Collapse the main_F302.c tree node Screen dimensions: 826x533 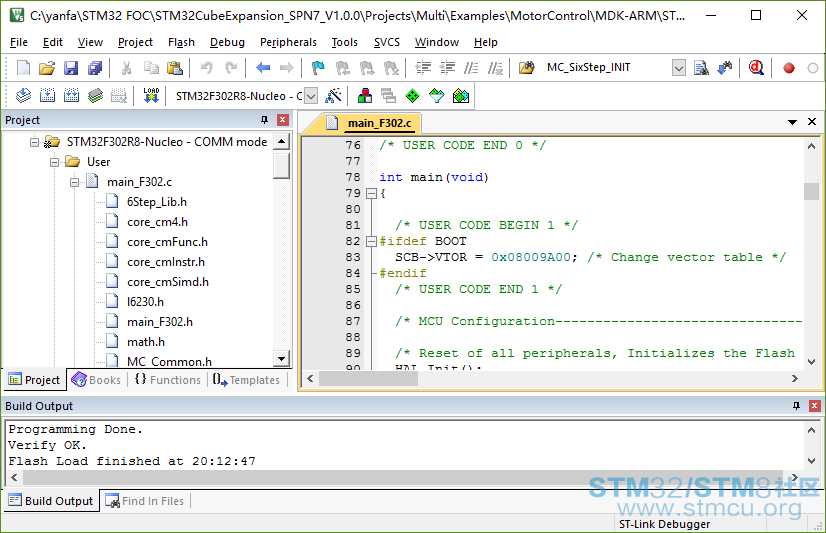pos(74,182)
